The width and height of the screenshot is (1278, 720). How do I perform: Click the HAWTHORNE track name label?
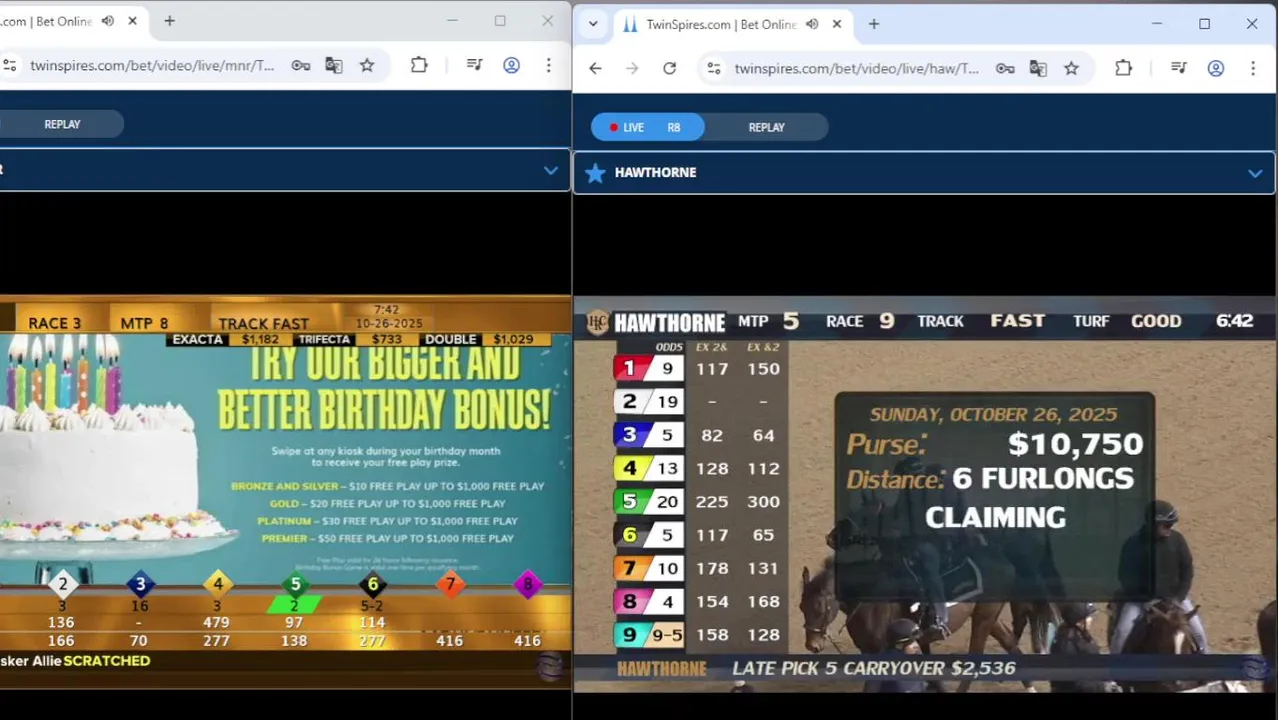point(655,172)
